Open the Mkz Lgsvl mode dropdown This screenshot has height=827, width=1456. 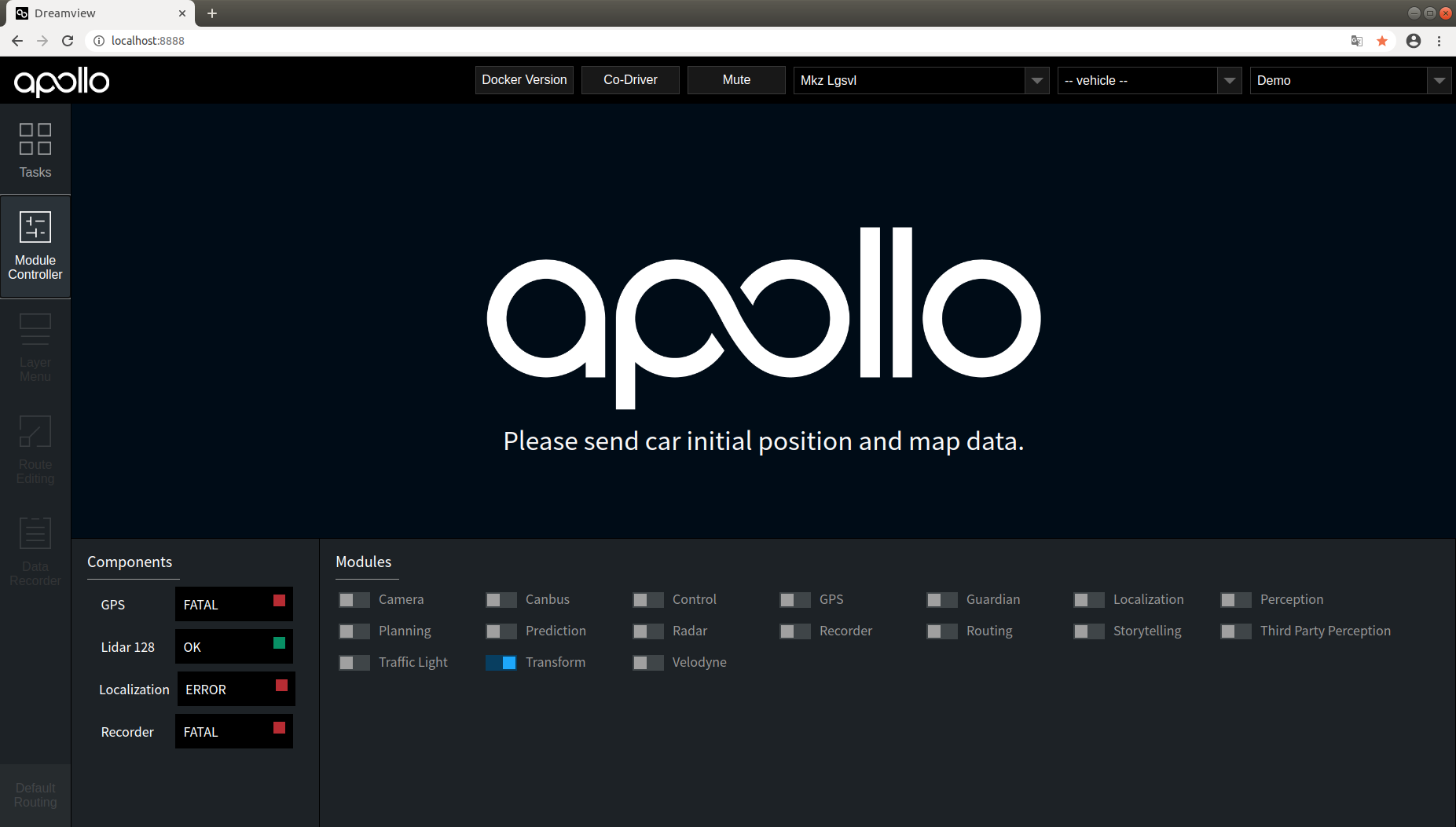[x=921, y=80]
